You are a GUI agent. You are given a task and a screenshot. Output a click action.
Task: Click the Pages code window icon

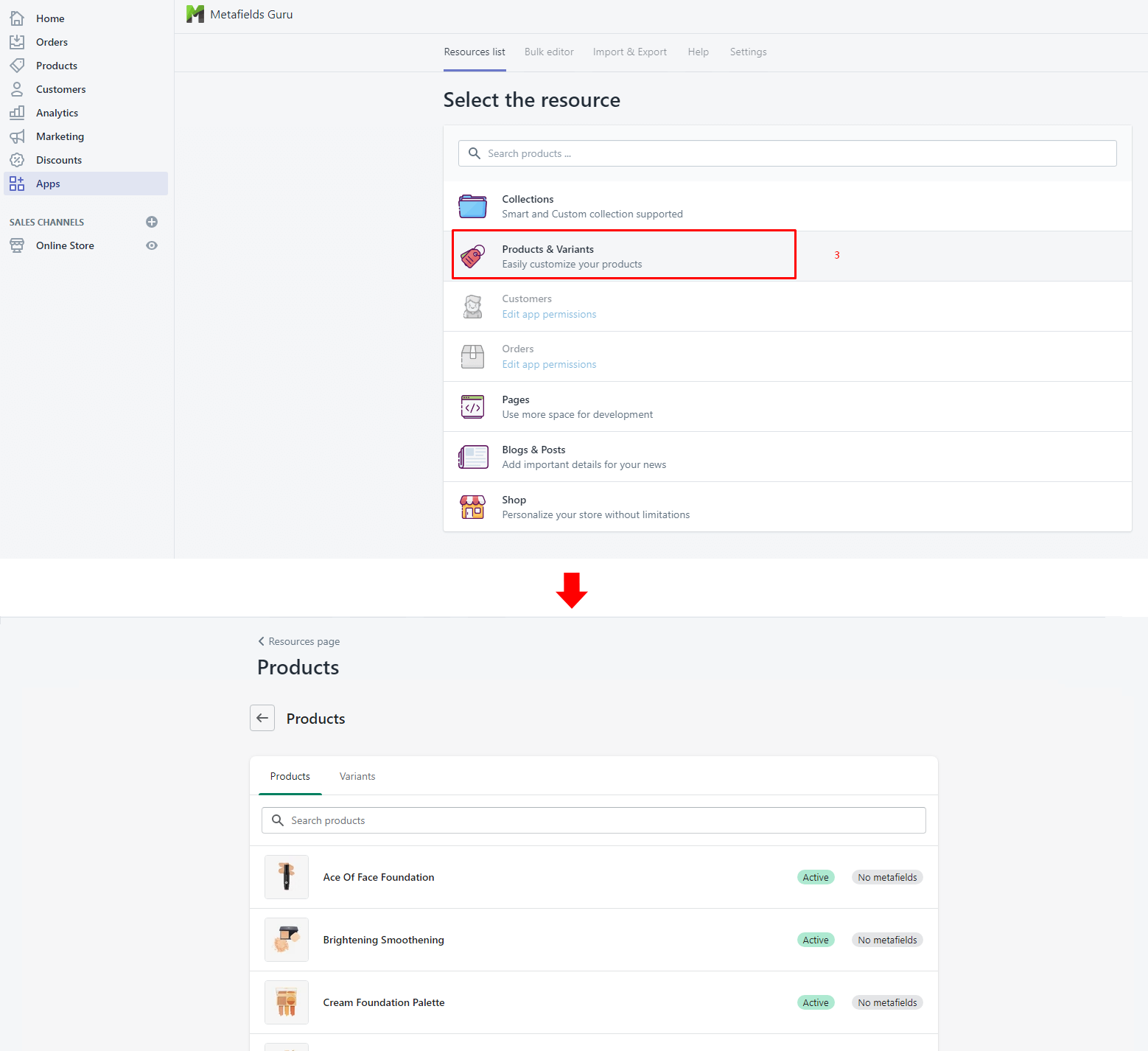tap(473, 407)
